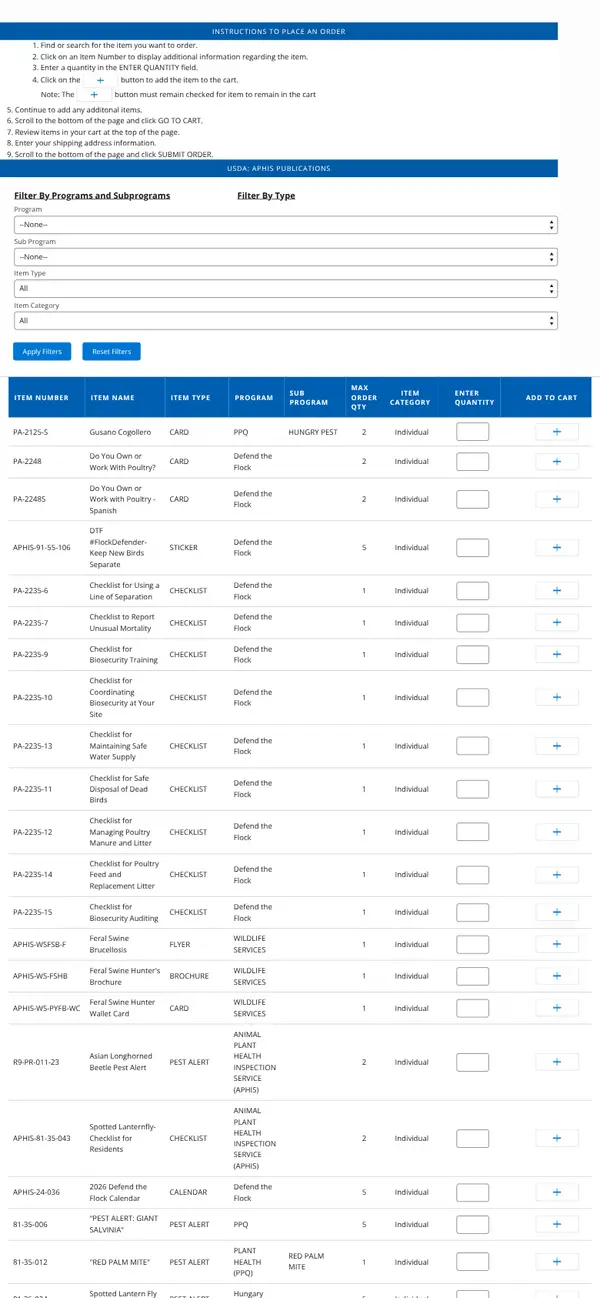Add checklist PA-2235-14 to cart
The width and height of the screenshot is (600, 1298).
point(557,875)
